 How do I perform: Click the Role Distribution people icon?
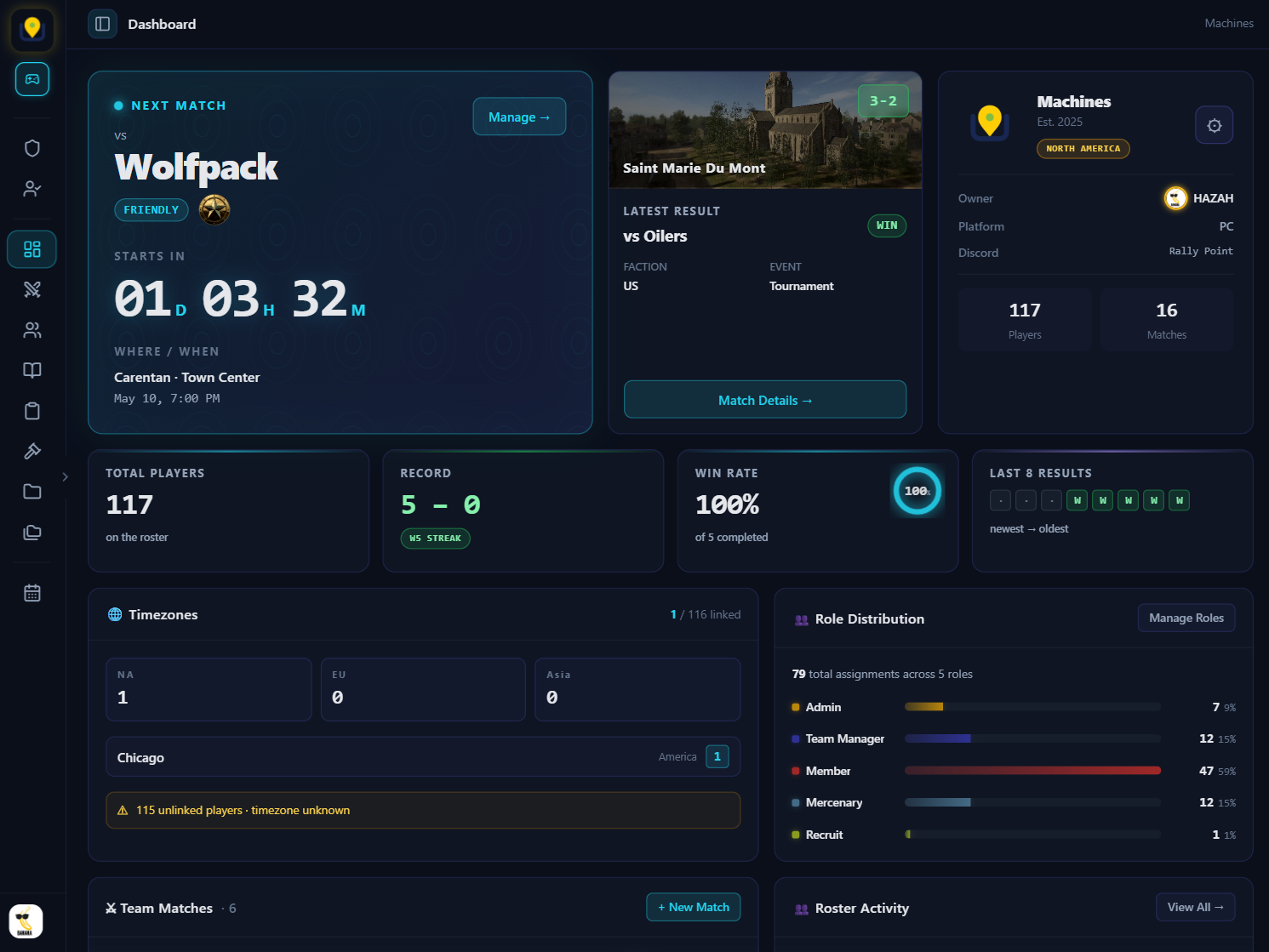tap(801, 619)
